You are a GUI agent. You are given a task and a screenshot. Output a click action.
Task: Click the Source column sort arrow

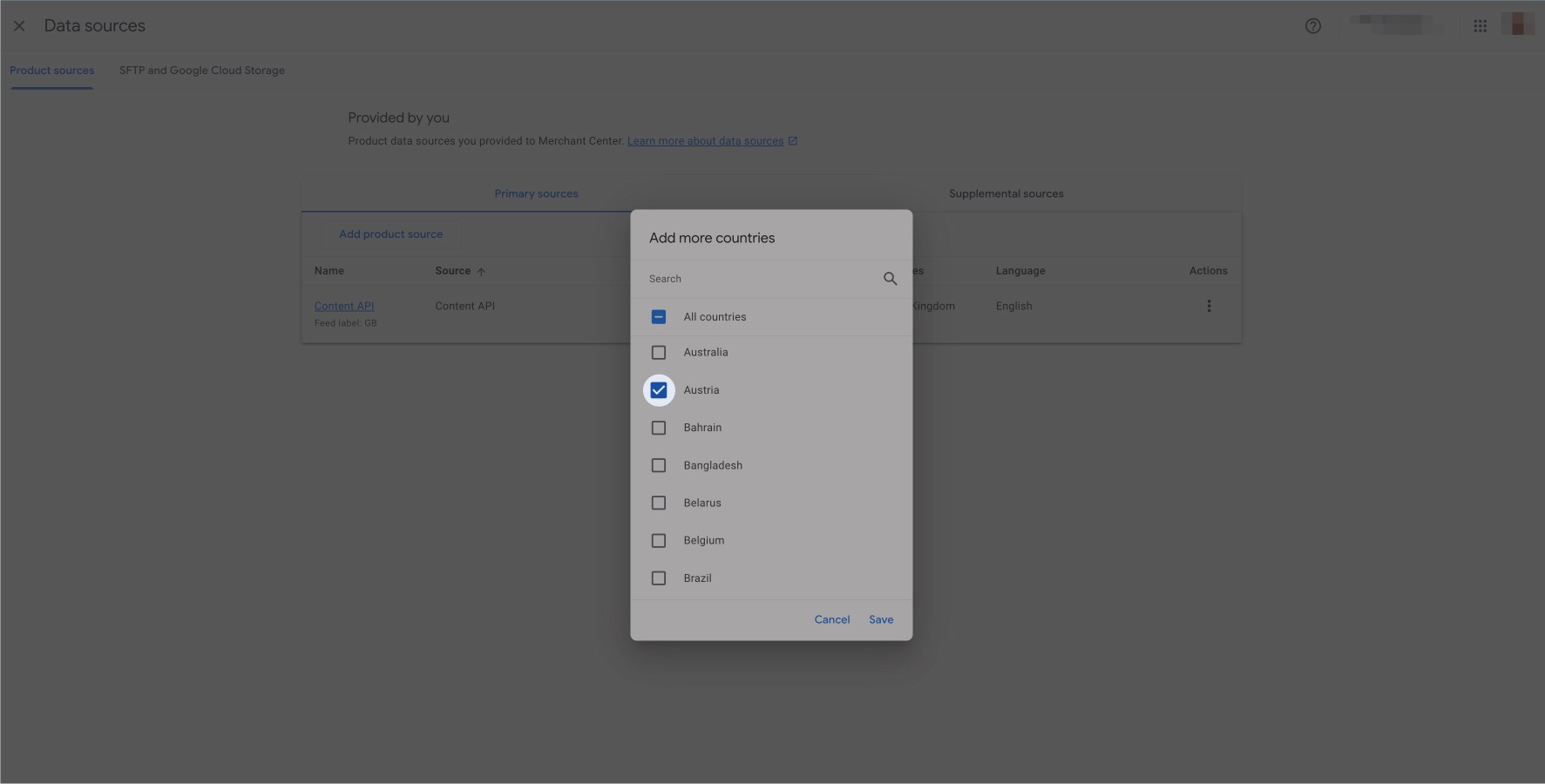pyautogui.click(x=481, y=272)
